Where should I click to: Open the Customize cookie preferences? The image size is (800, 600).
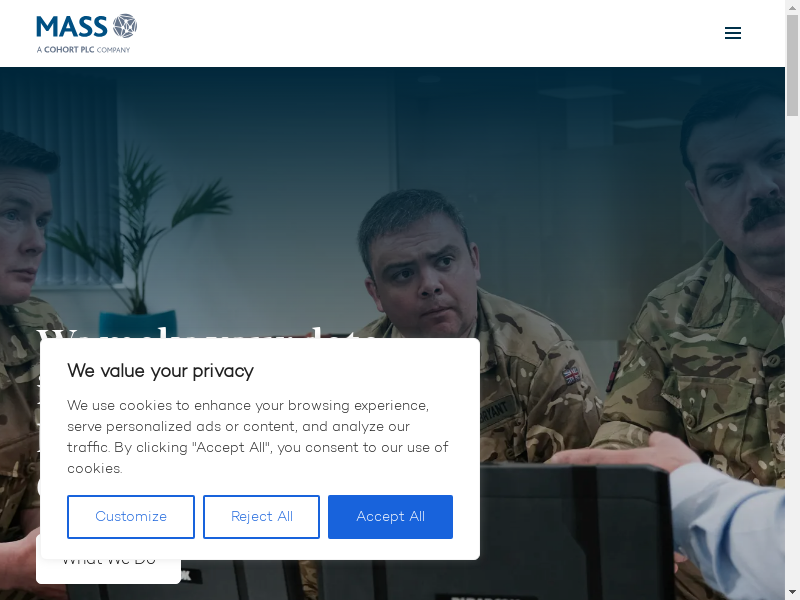[x=131, y=516]
